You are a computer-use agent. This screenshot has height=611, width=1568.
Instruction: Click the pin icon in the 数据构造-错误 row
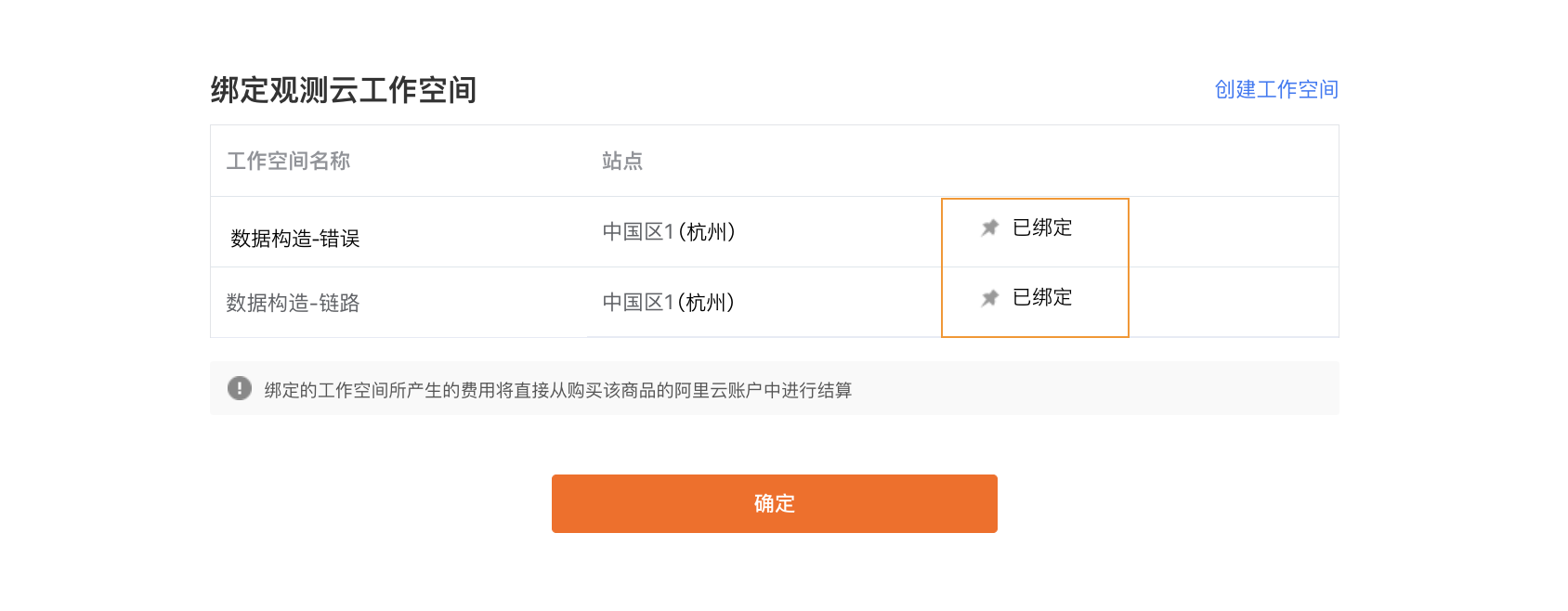990,227
